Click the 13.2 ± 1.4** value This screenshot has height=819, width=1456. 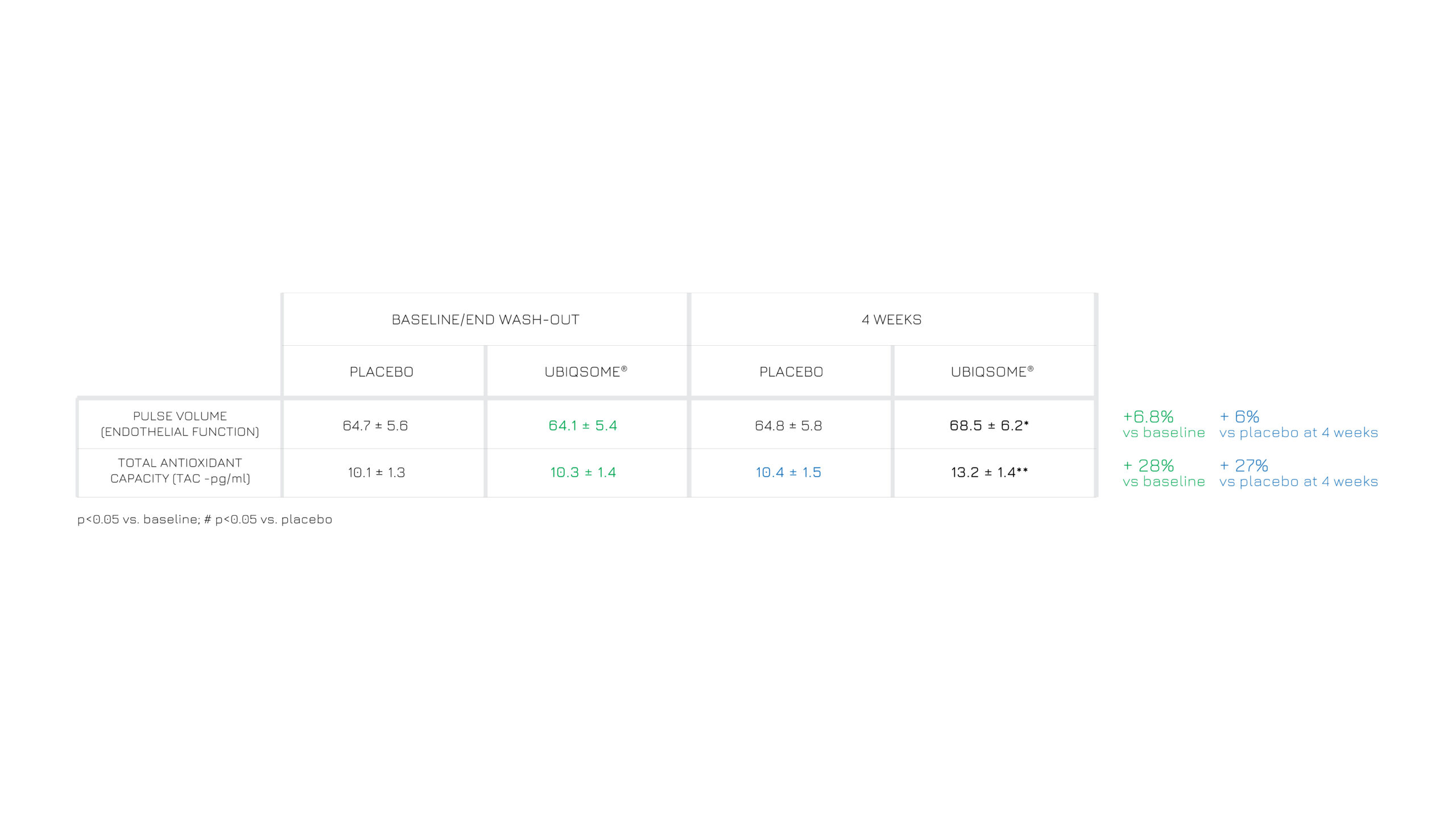point(989,473)
